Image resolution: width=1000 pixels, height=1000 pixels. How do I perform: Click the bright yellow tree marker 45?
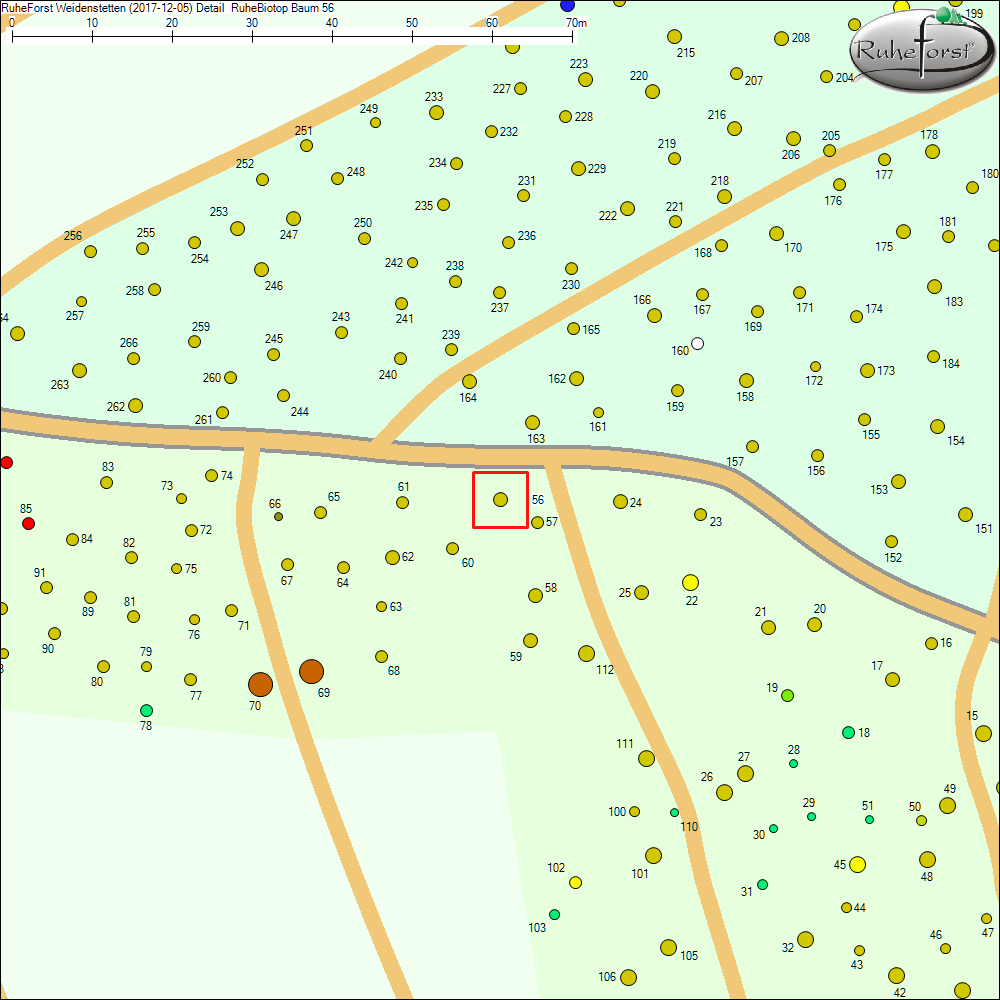click(x=857, y=864)
